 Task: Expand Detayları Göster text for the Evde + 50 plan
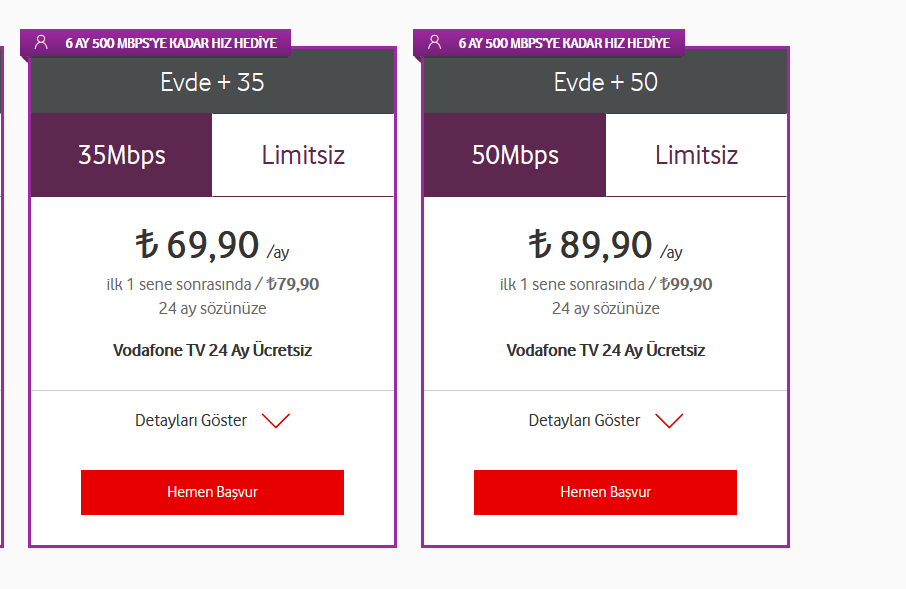tap(584, 421)
